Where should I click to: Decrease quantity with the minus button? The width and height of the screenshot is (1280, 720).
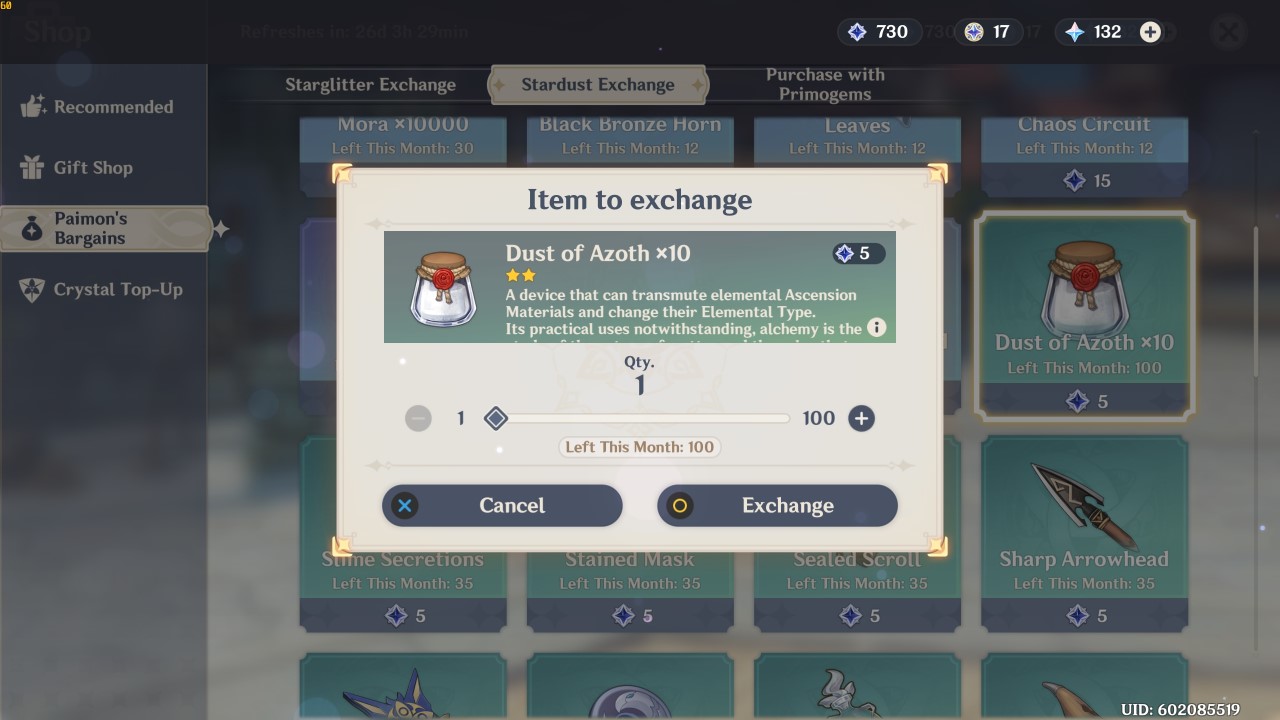[x=418, y=418]
